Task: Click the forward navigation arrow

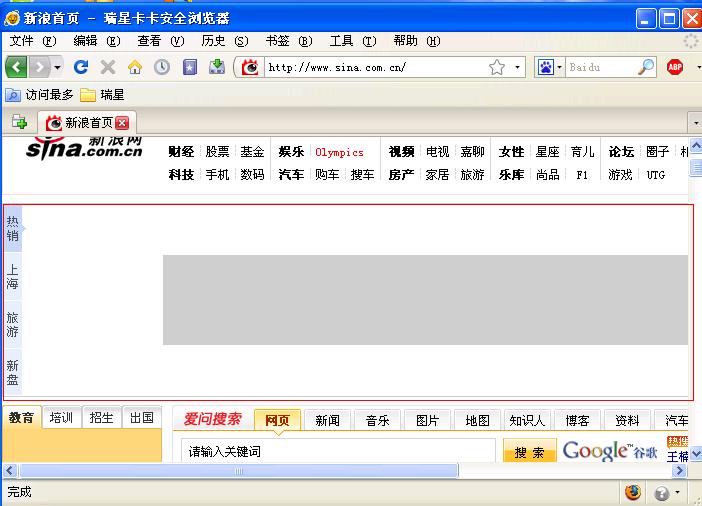Action: (x=40, y=67)
